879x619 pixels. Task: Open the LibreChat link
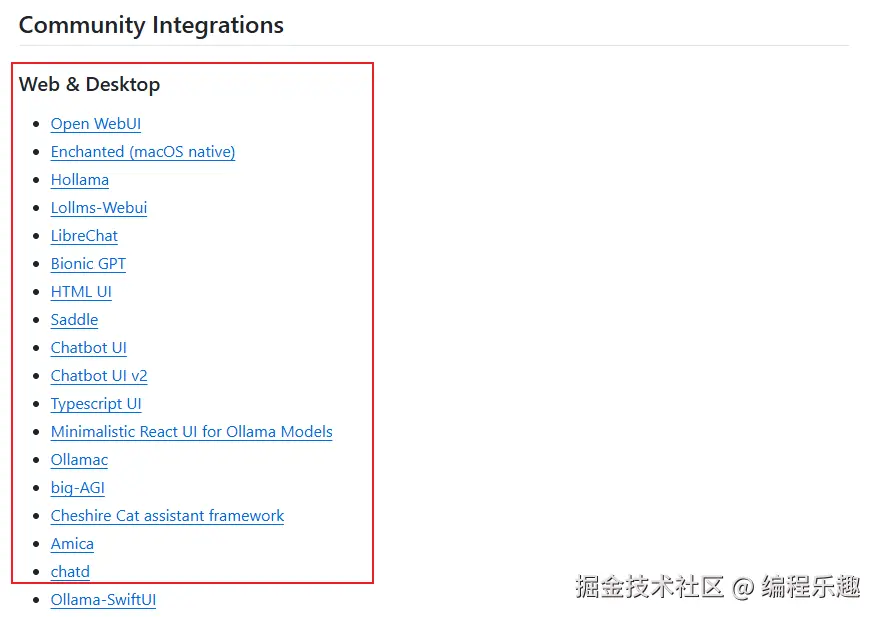[x=84, y=236]
